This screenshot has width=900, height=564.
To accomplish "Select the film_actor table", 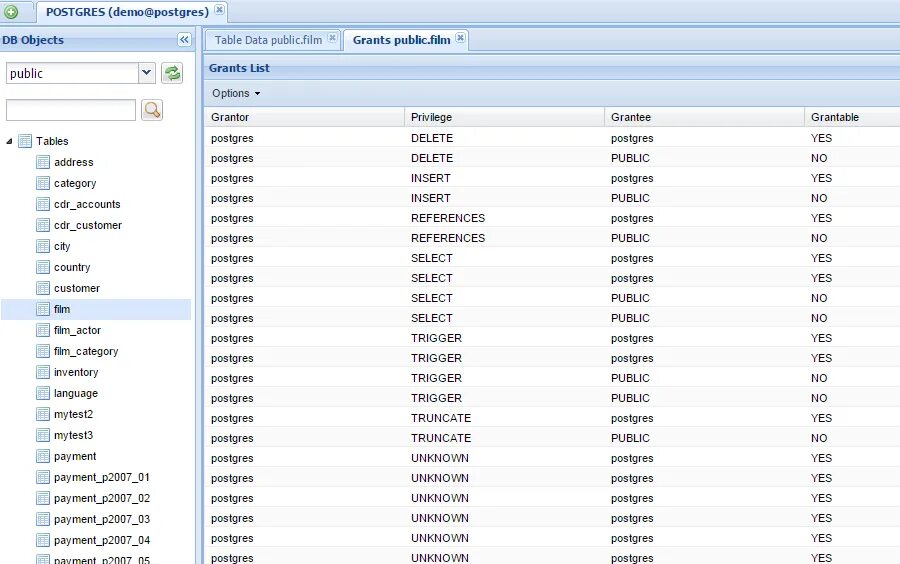I will 77,330.
